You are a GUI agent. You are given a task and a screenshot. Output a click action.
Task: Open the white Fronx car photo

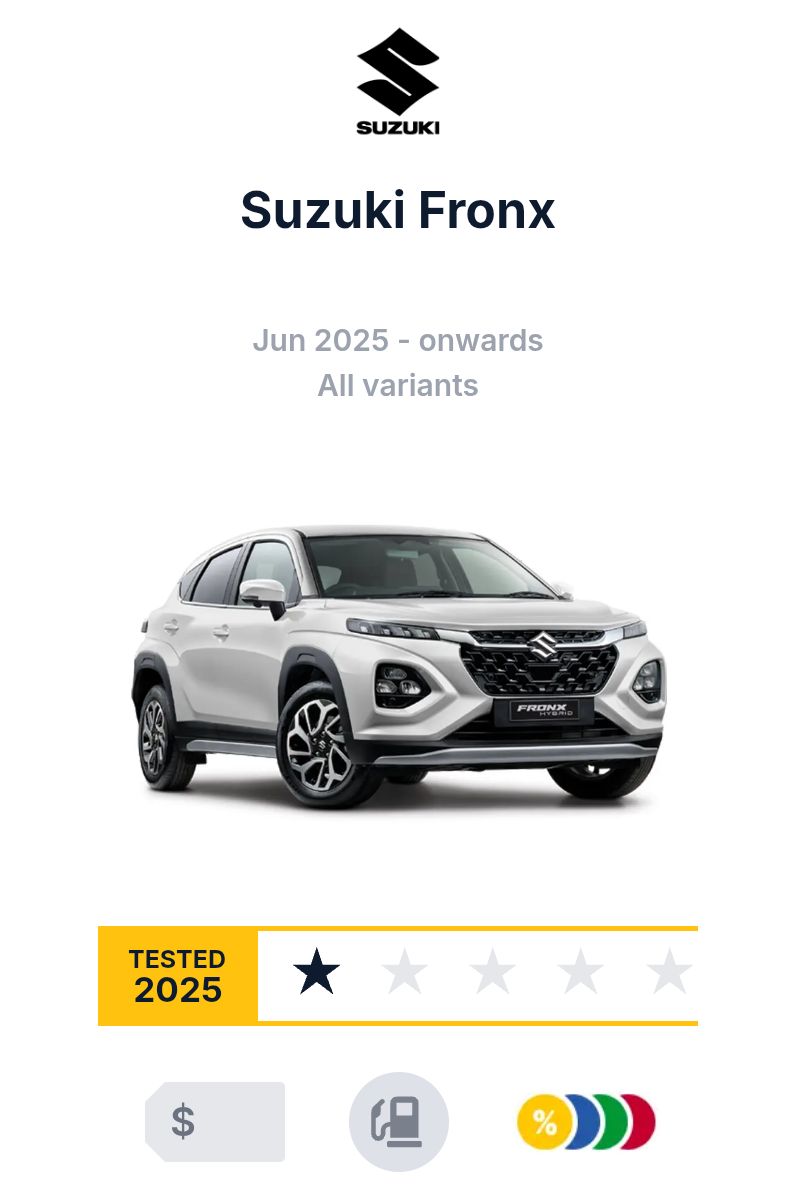(x=399, y=668)
